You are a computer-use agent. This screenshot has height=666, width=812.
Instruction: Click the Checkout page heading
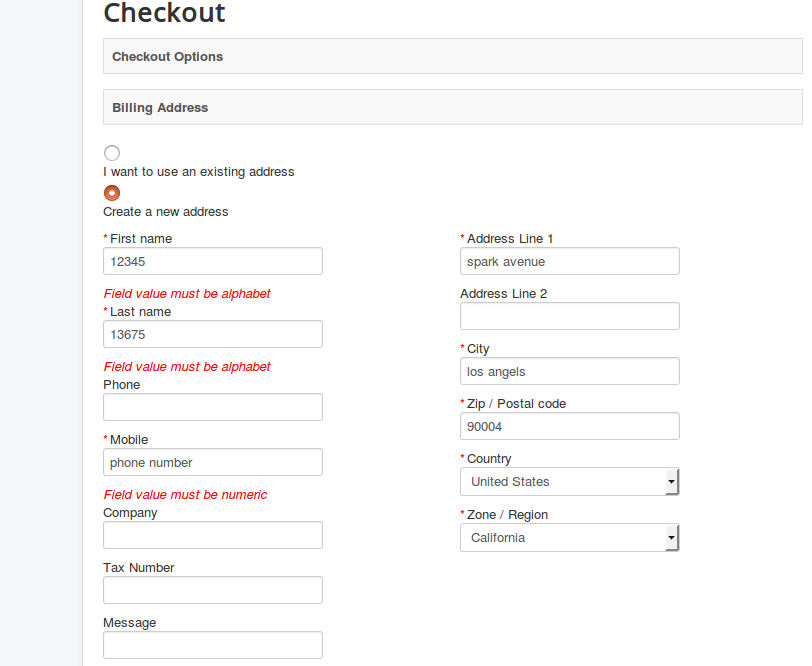165,13
